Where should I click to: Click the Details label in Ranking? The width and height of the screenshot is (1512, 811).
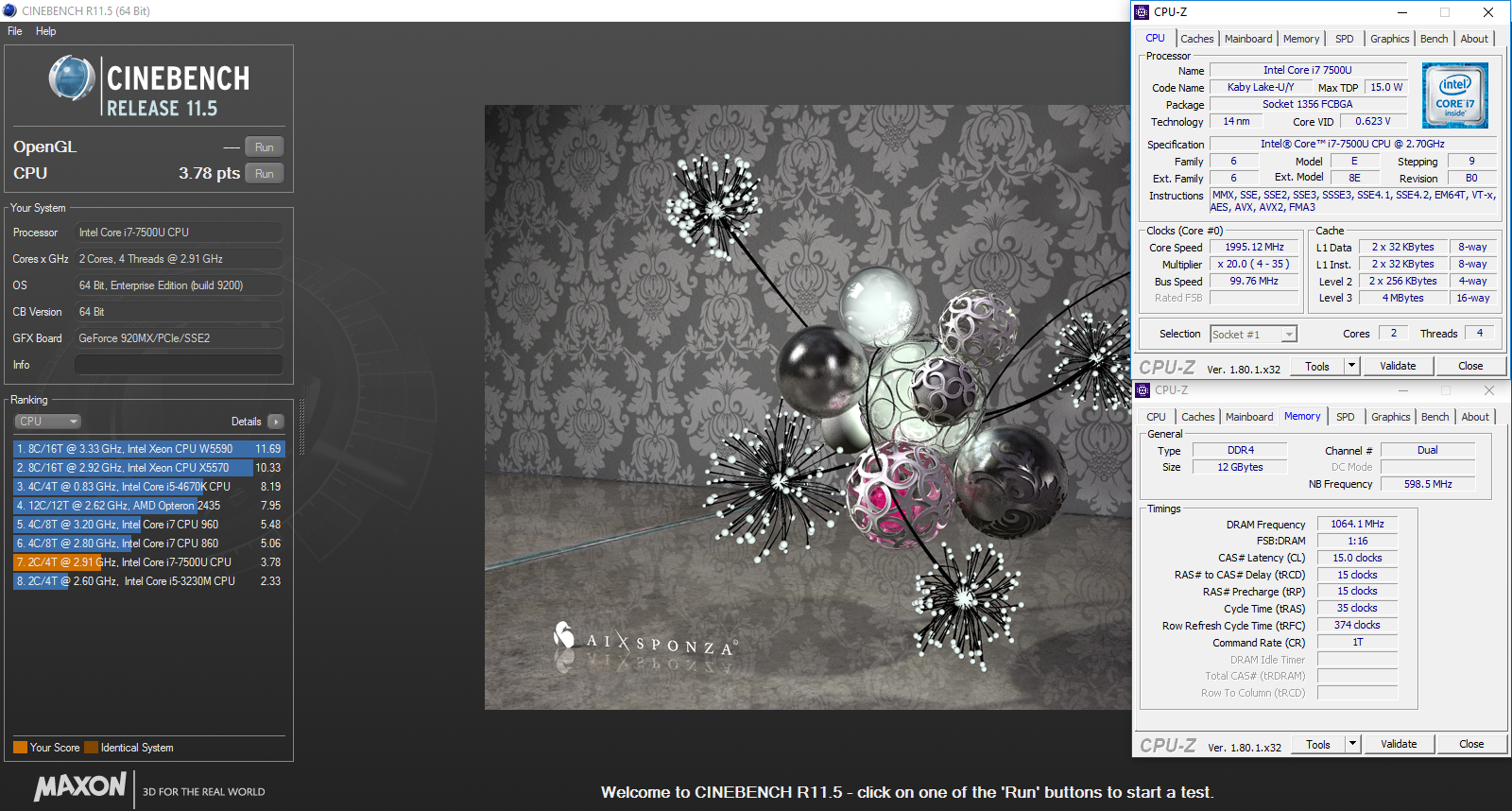(246, 422)
